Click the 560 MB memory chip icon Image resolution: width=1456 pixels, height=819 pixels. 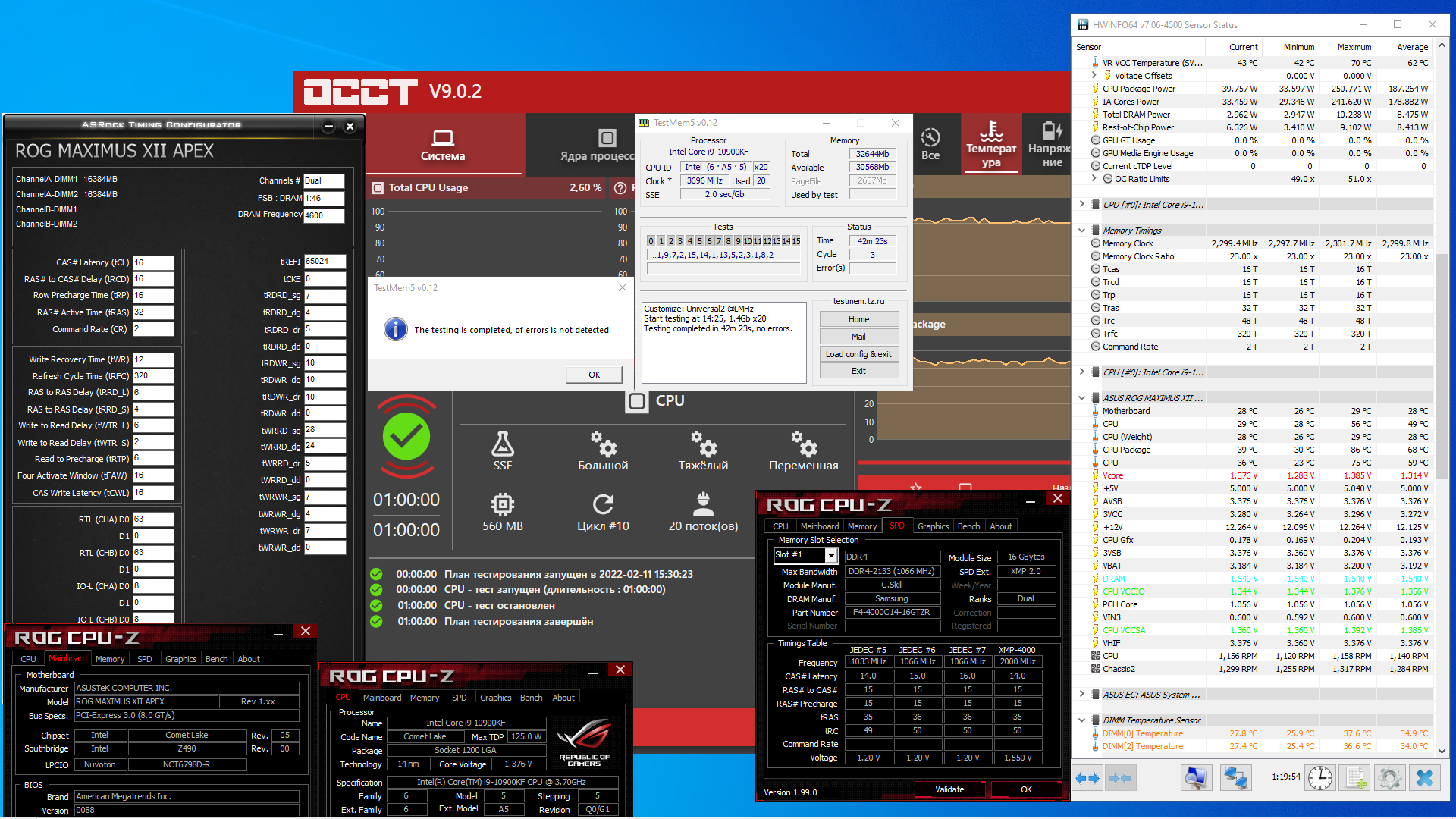502,504
